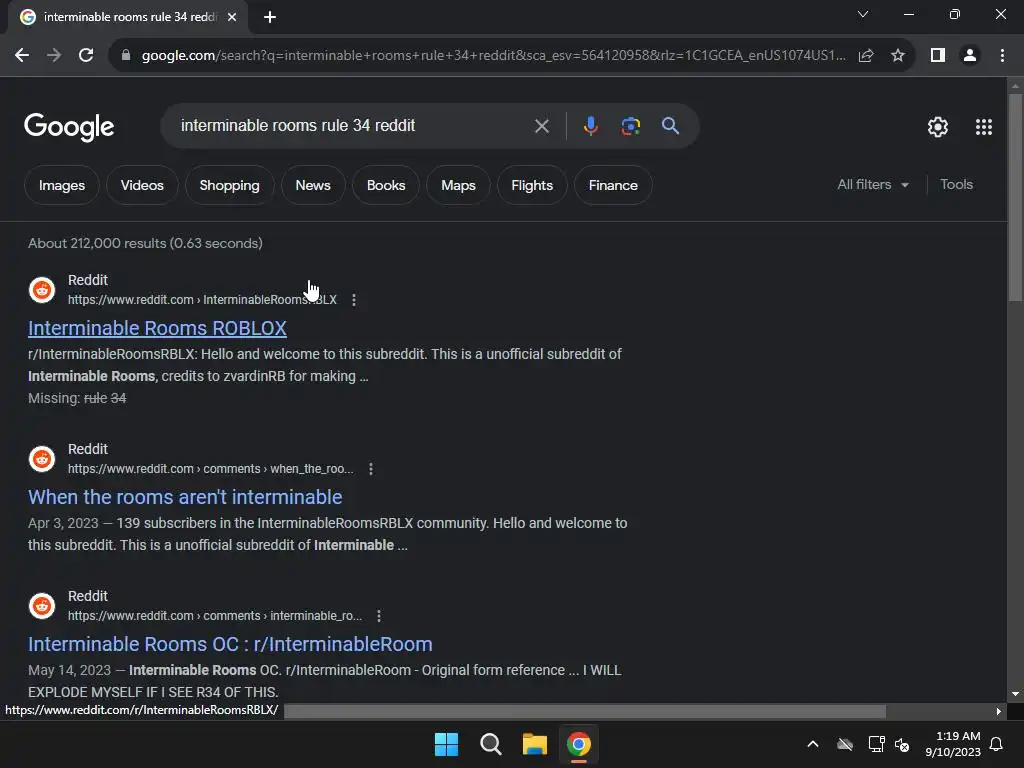Switch to Finance results
The height and width of the screenshot is (768, 1024).
[x=613, y=185]
